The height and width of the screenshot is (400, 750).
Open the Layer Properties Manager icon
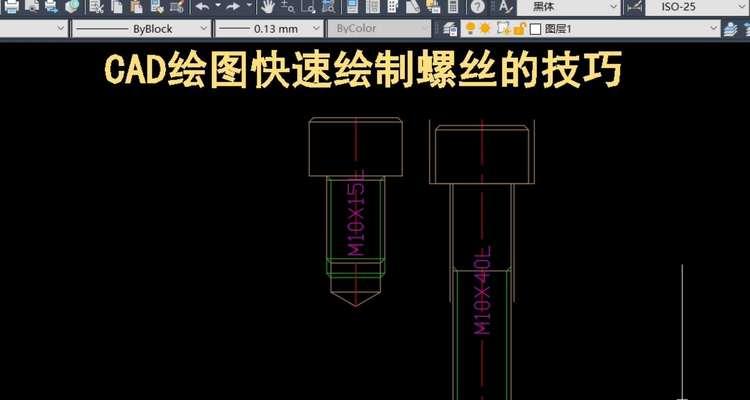click(450, 29)
